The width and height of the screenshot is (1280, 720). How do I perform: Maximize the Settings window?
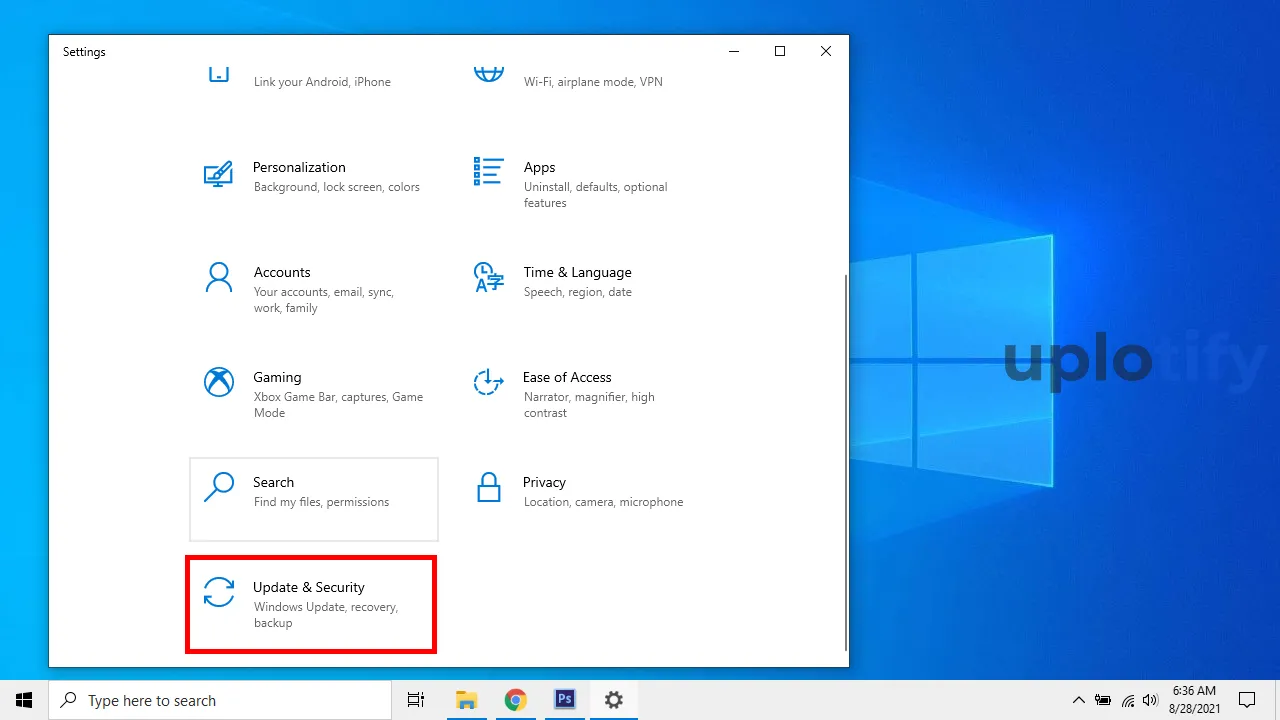[780, 52]
